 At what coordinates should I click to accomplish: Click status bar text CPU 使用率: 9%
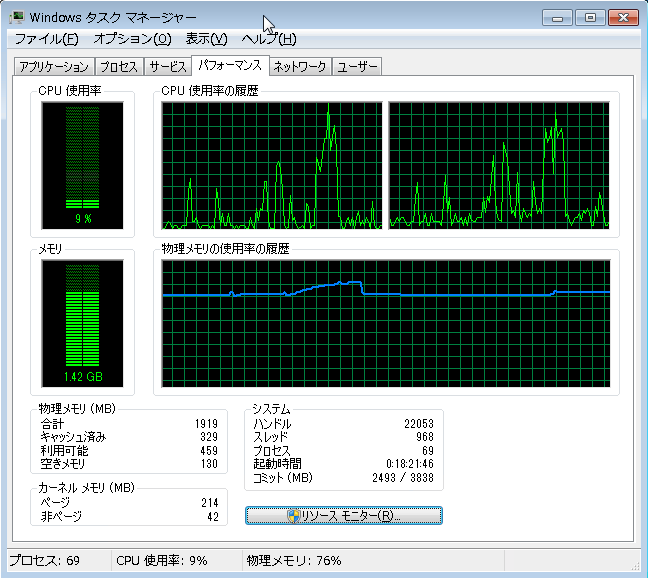pos(162,561)
